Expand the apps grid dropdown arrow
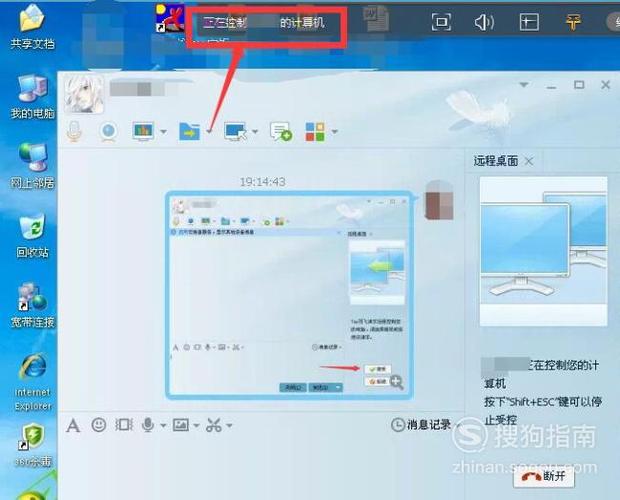The image size is (620, 500). click(335, 132)
